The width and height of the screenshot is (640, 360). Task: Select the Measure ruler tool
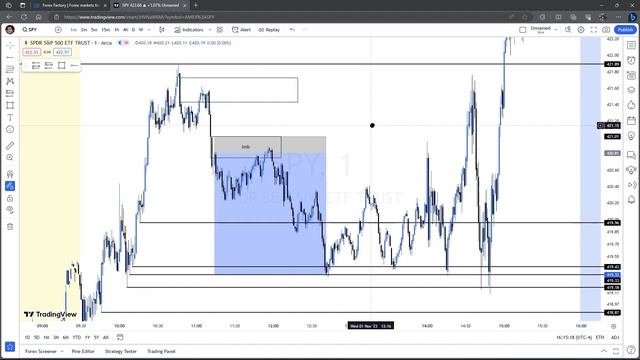pos(10,145)
